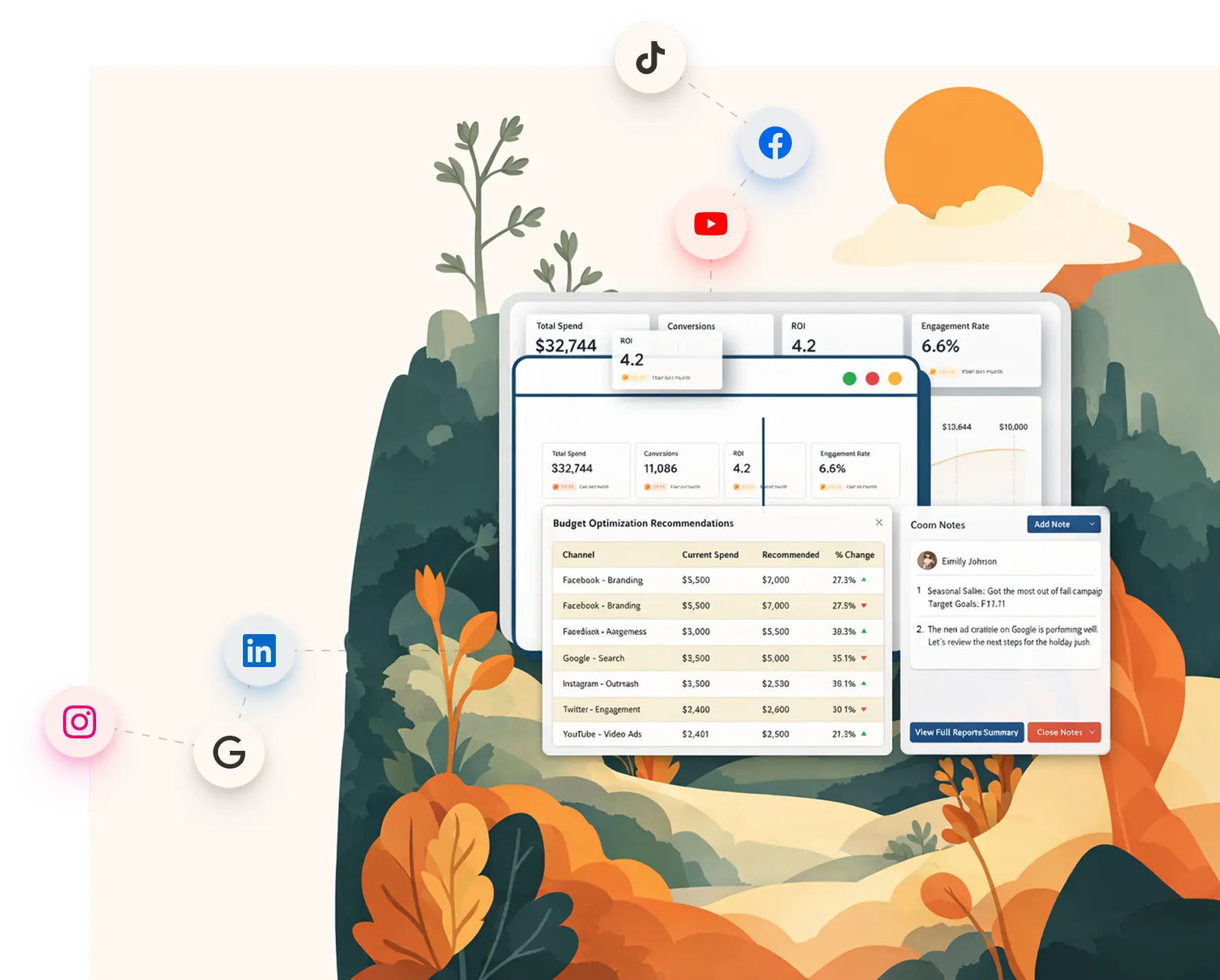Close the Budget Optimization Recommendations panel
This screenshot has width=1220, height=980.
[x=879, y=522]
